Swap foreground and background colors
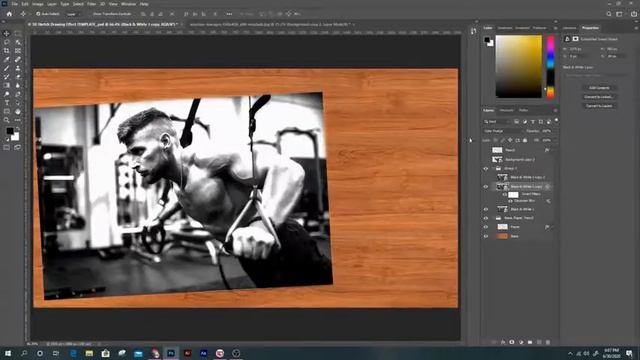Image resolution: width=640 pixels, height=360 pixels. pyautogui.click(x=18, y=129)
